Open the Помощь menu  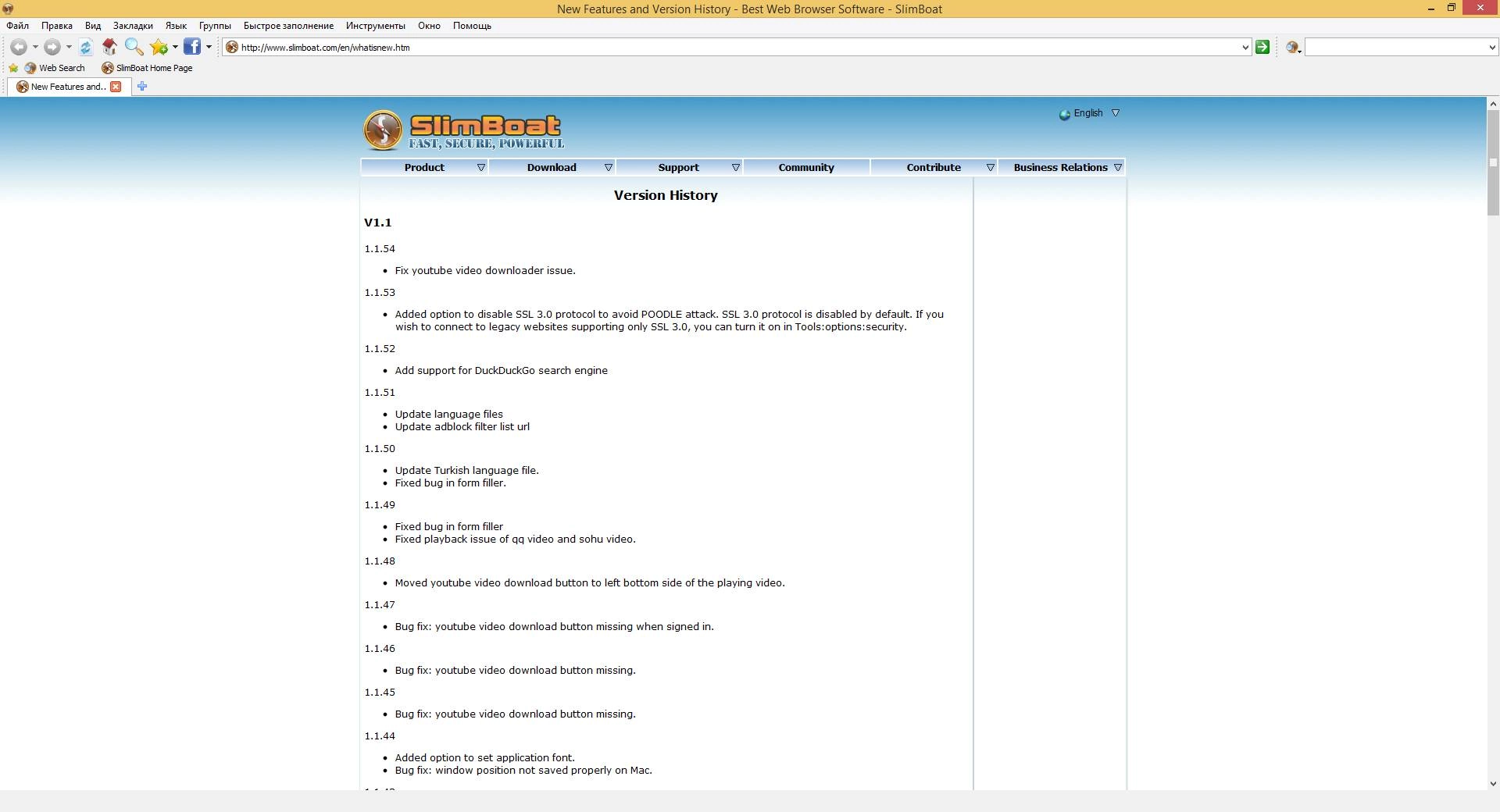(x=472, y=26)
